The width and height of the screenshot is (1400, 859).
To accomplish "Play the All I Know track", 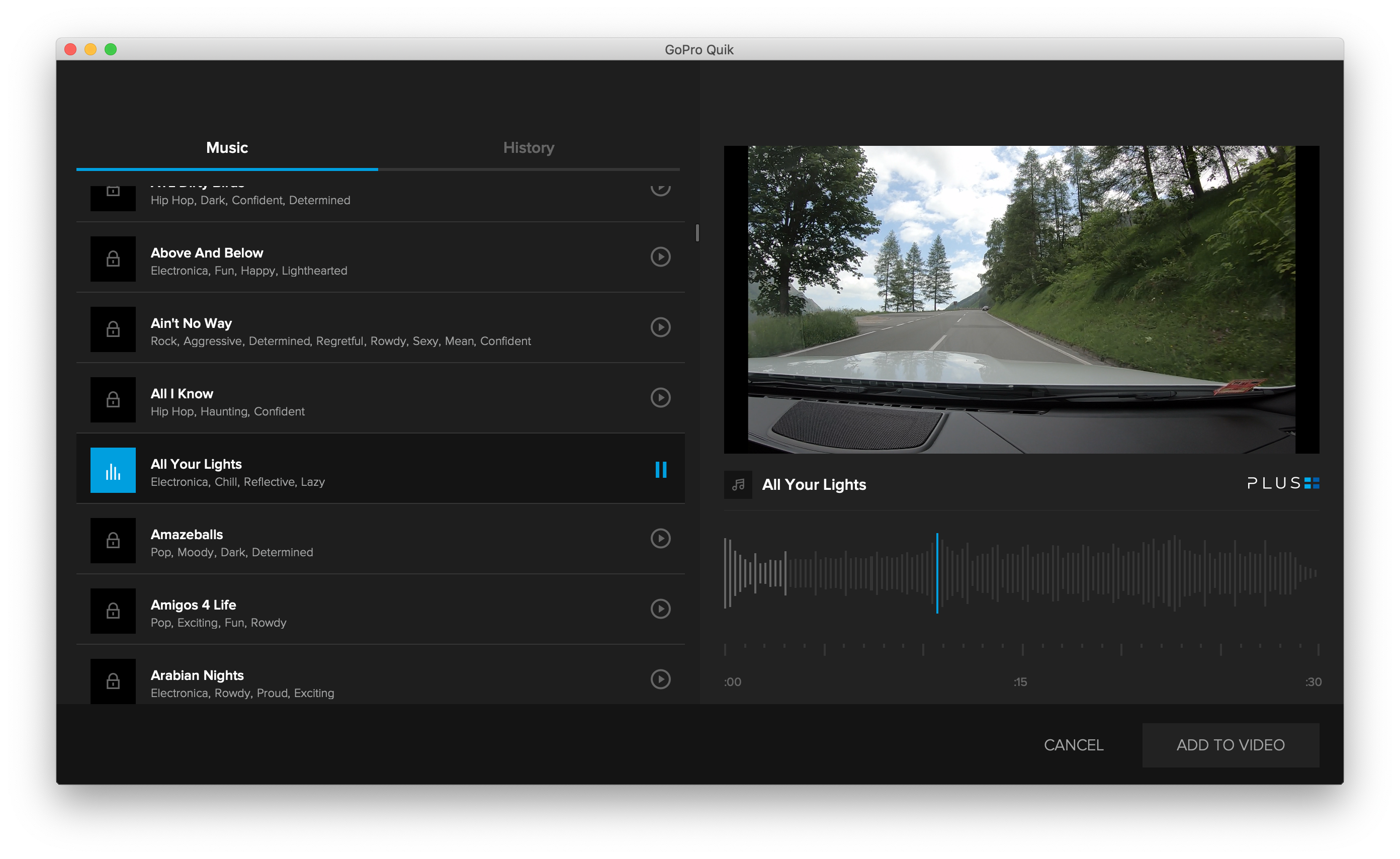I will click(x=660, y=398).
